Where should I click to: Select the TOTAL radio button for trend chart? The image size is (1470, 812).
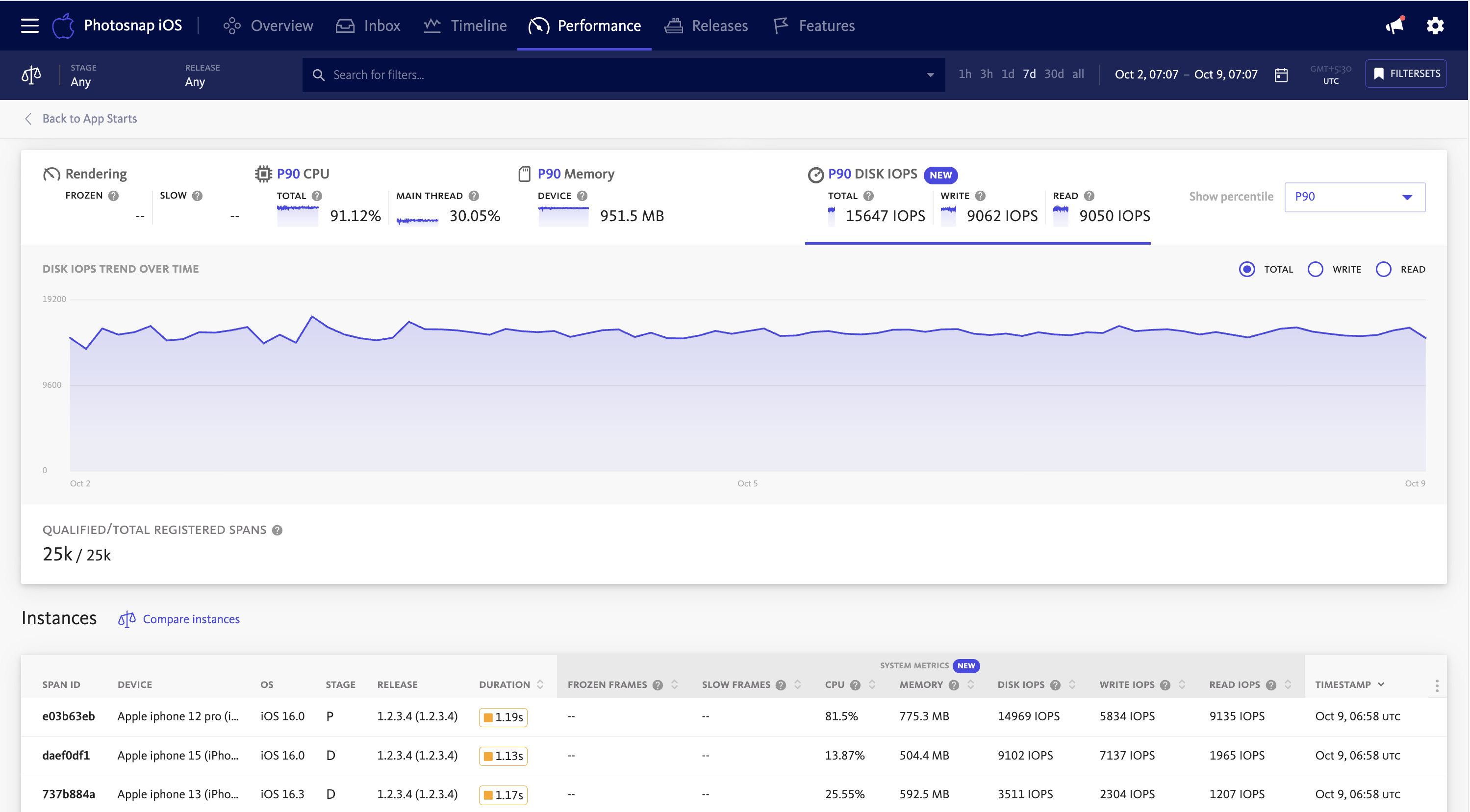pos(1247,269)
